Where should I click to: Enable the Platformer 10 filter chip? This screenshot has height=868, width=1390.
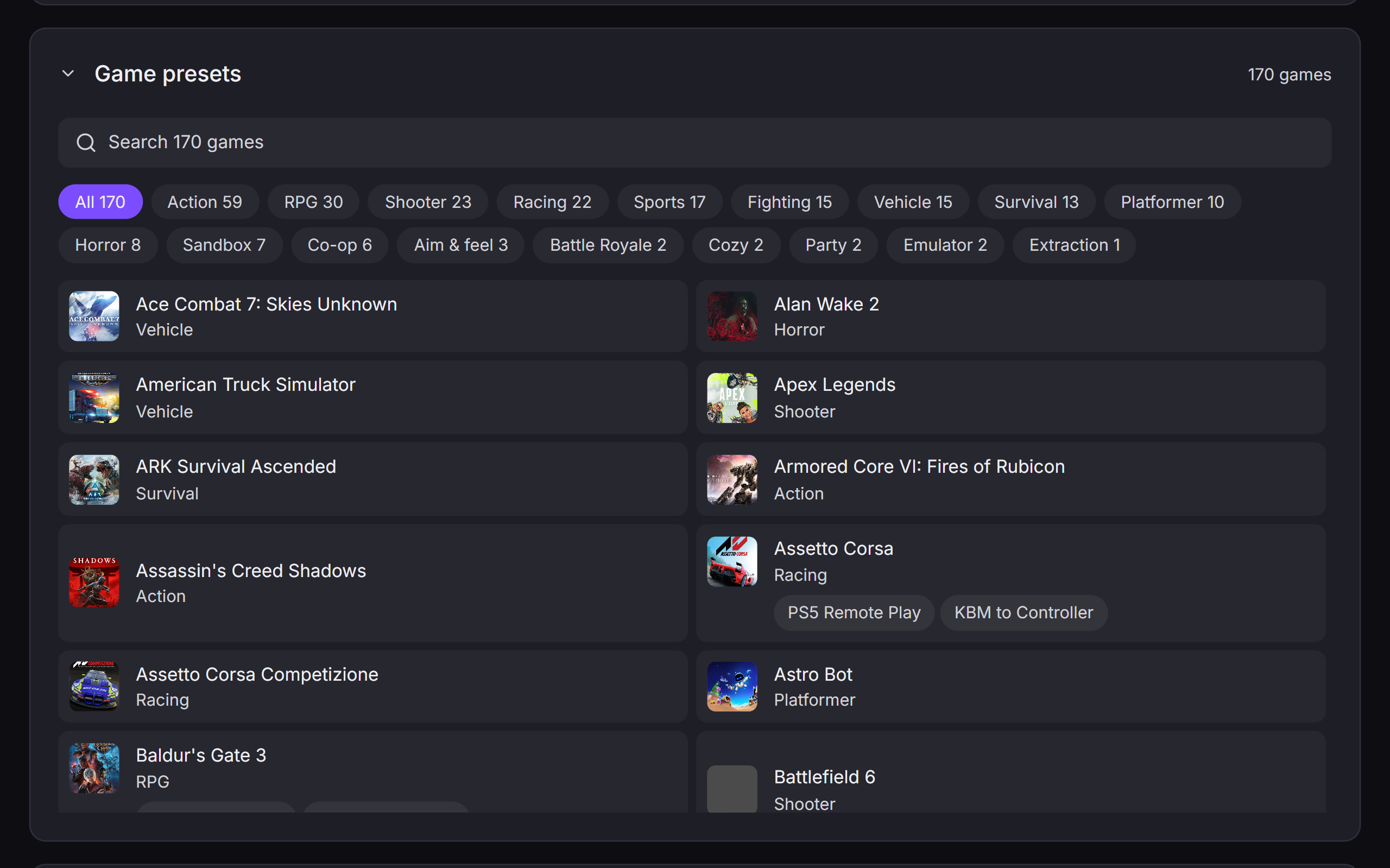tap(1172, 201)
